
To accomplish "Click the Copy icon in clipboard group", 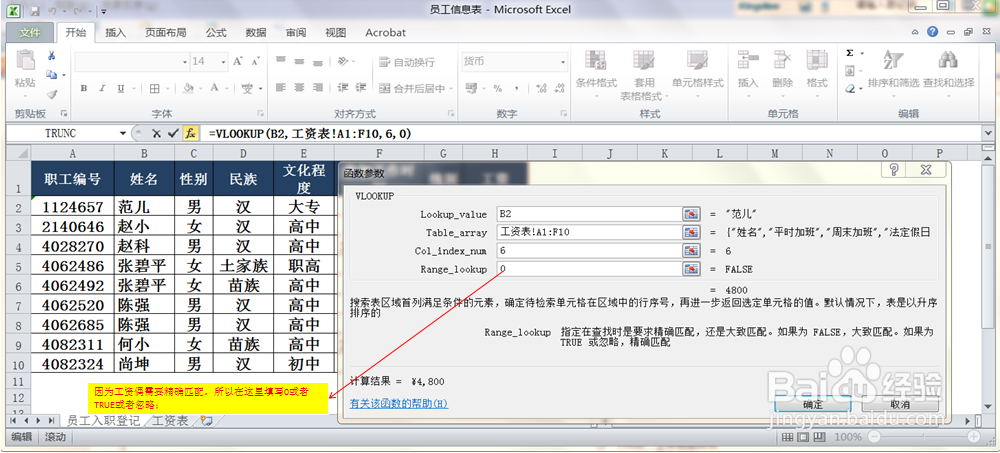I will click(x=52, y=75).
